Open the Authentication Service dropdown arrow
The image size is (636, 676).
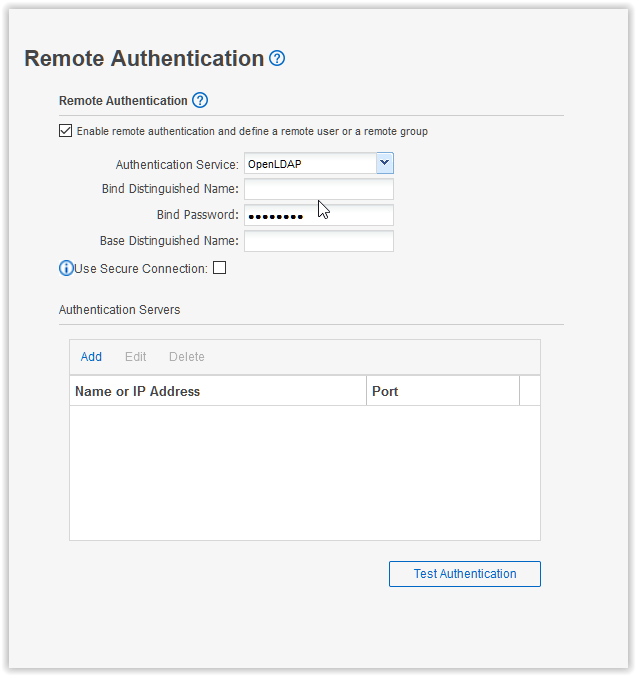click(x=384, y=163)
